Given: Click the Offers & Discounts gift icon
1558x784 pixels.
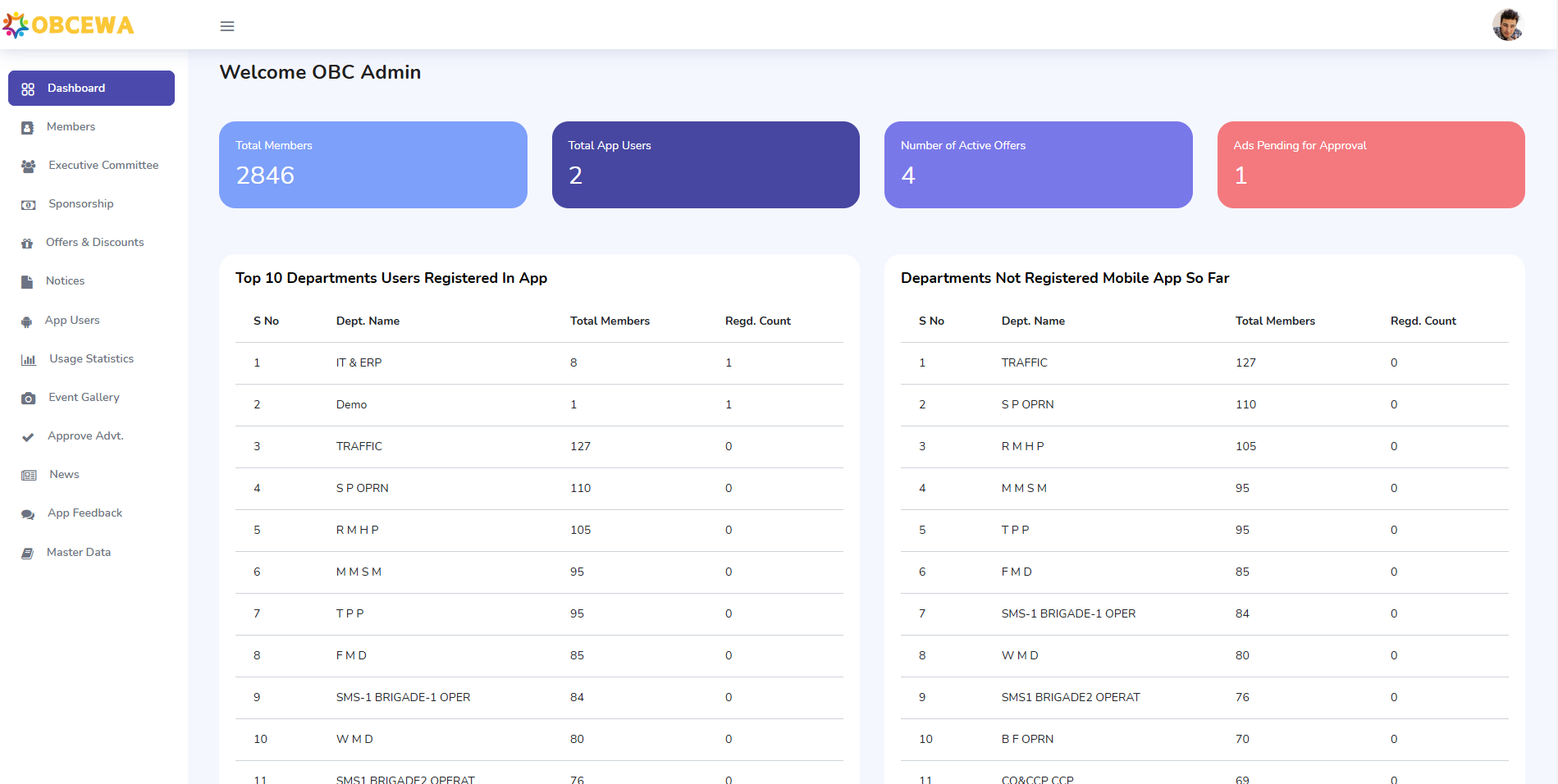Looking at the screenshot, I should click(28, 244).
